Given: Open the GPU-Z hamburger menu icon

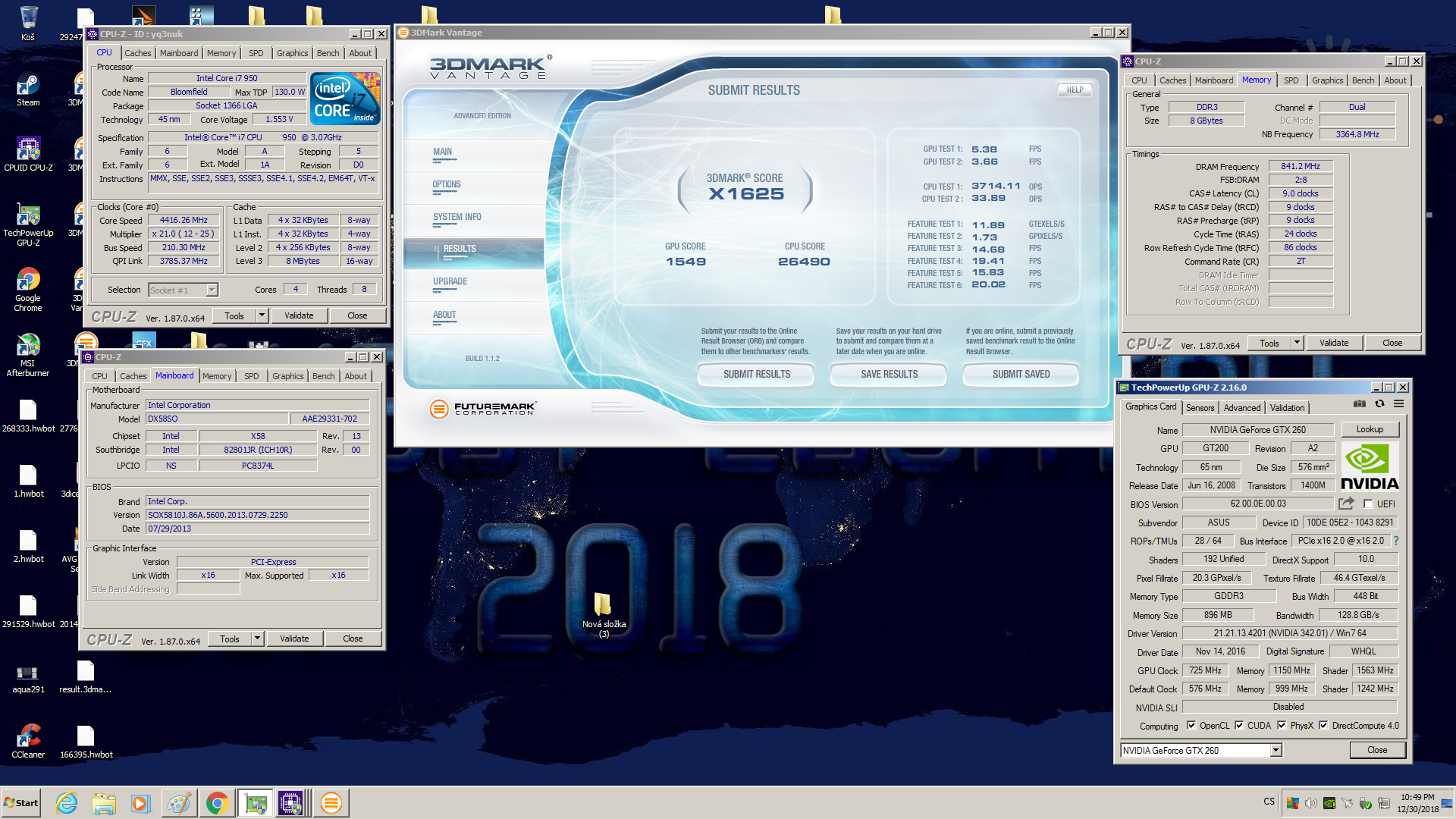Looking at the screenshot, I should coord(1399,404).
